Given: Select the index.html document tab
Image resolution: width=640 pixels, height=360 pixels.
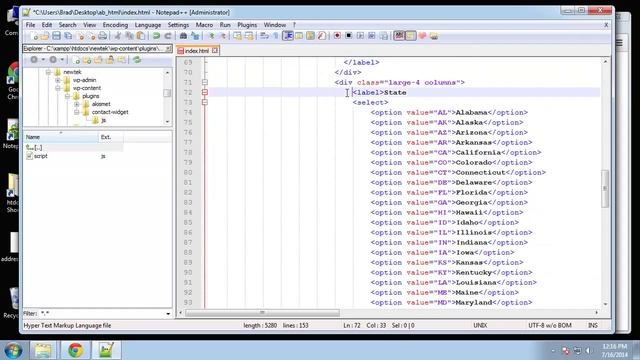Looking at the screenshot, I should click(x=197, y=51).
